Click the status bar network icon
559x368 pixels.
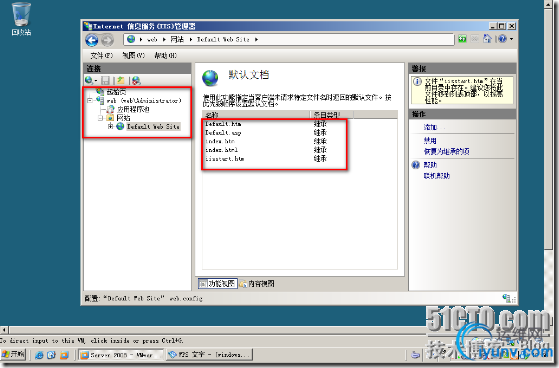tap(507, 298)
